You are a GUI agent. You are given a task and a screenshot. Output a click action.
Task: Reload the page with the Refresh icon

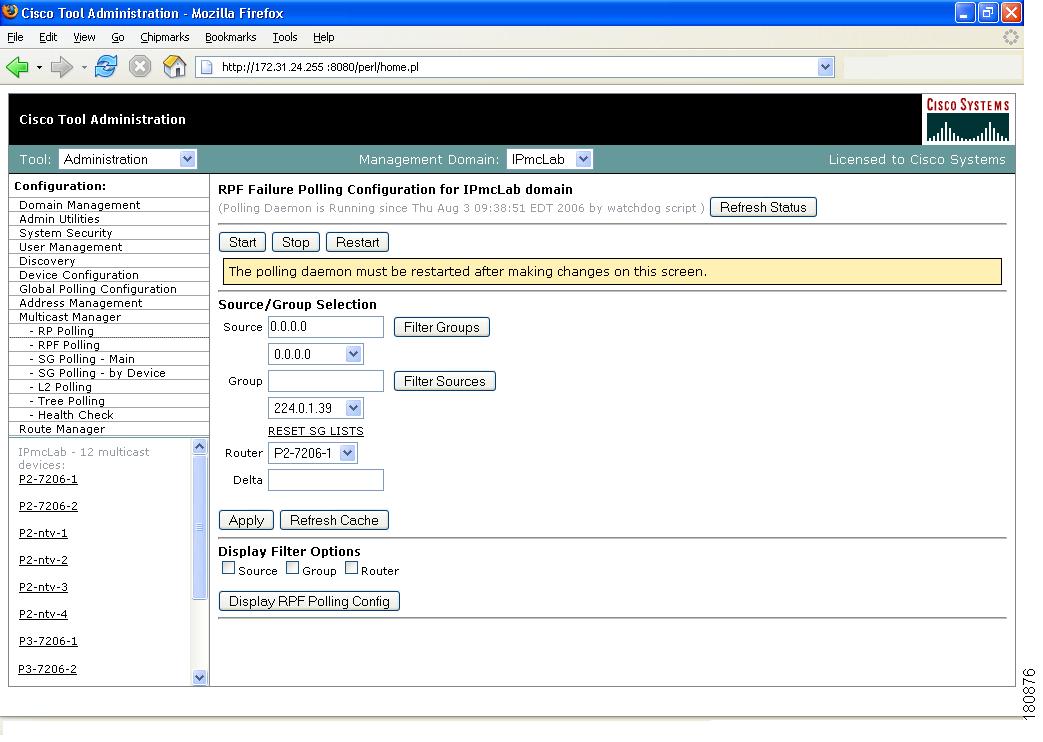coord(106,67)
